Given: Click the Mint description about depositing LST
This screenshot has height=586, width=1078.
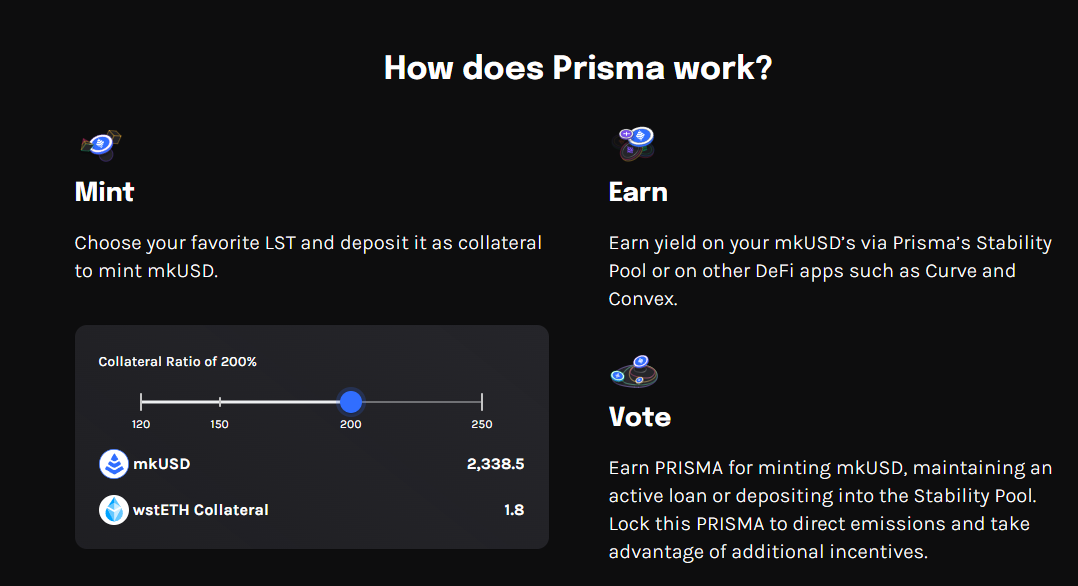Looking at the screenshot, I should (308, 257).
